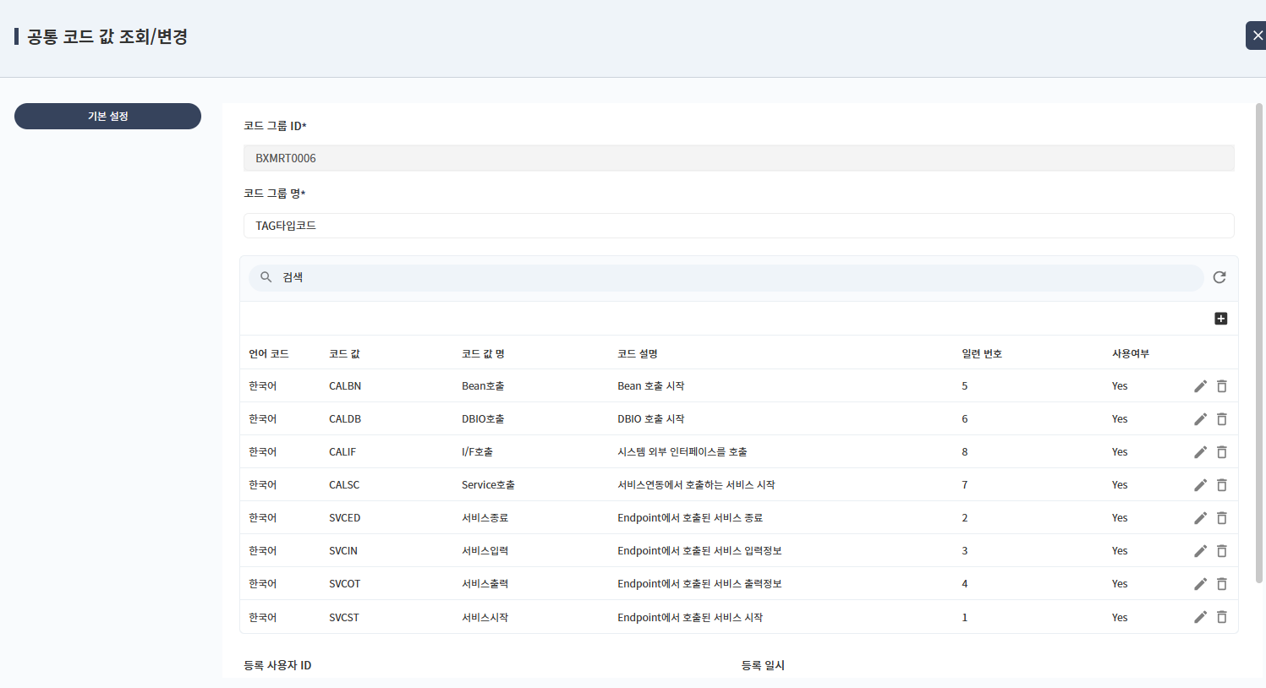Click the 일련 번호 column header
The image size is (1266, 688).
(x=981, y=354)
